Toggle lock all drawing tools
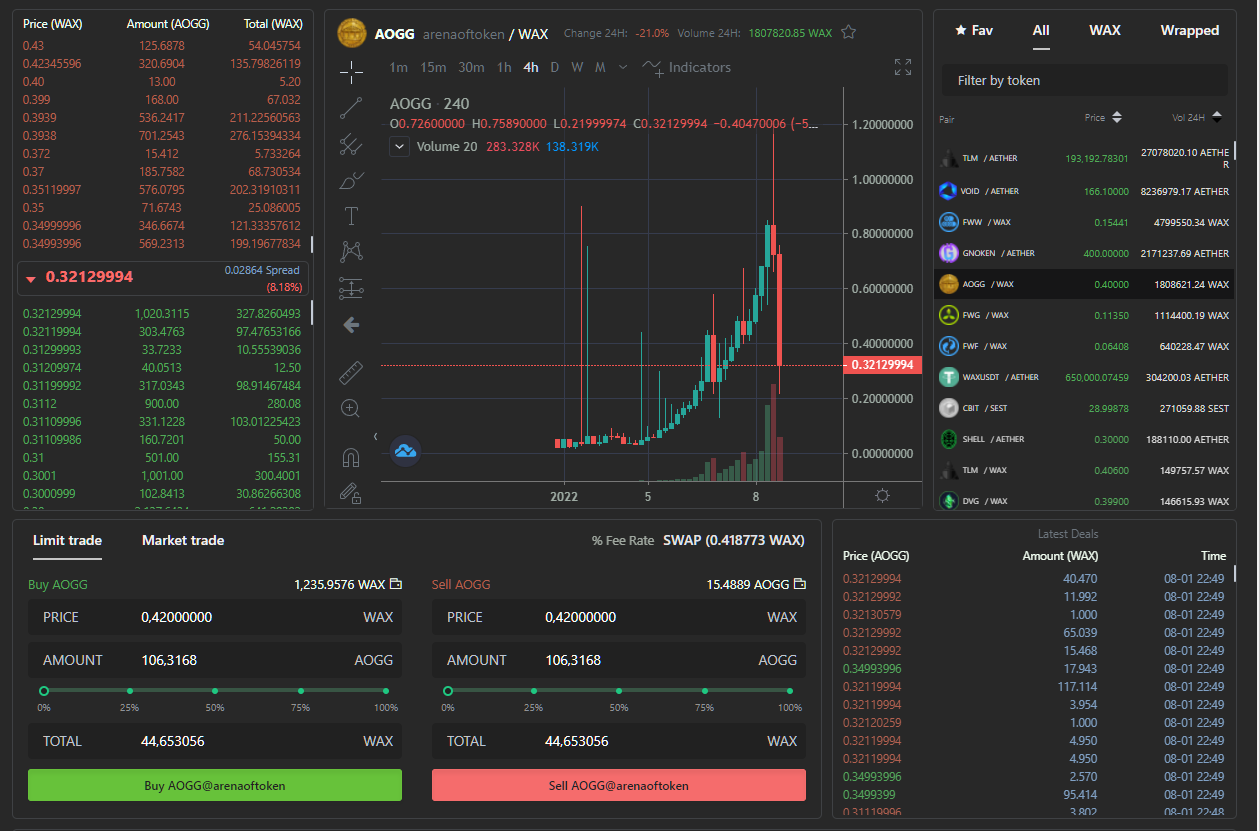 pos(351,492)
